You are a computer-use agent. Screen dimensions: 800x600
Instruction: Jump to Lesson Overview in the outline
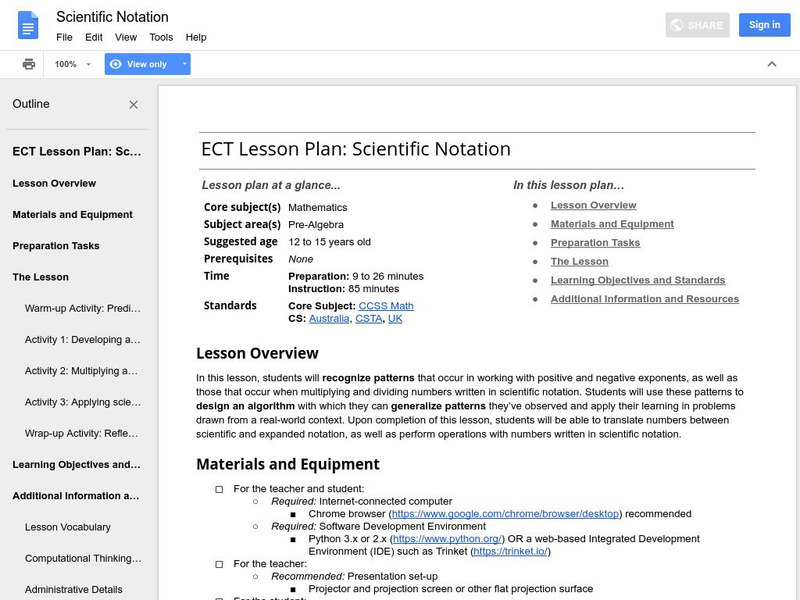[x=54, y=183]
